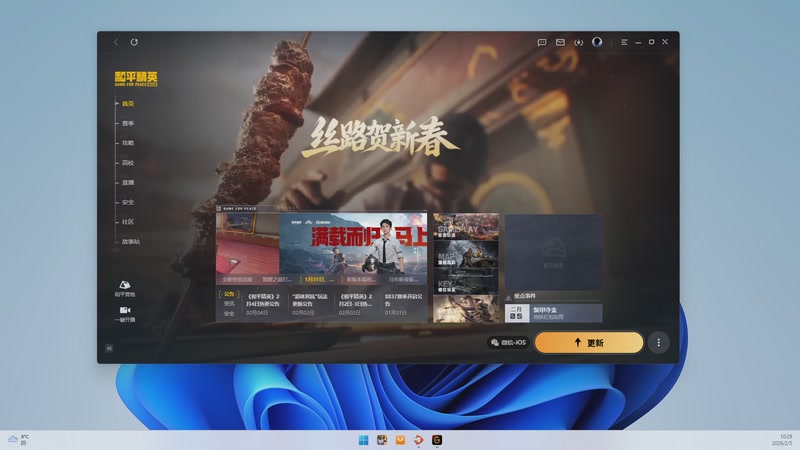This screenshot has width=800, height=450.
Task: Switch to the 安全 news tab
Action: pyautogui.click(x=229, y=313)
